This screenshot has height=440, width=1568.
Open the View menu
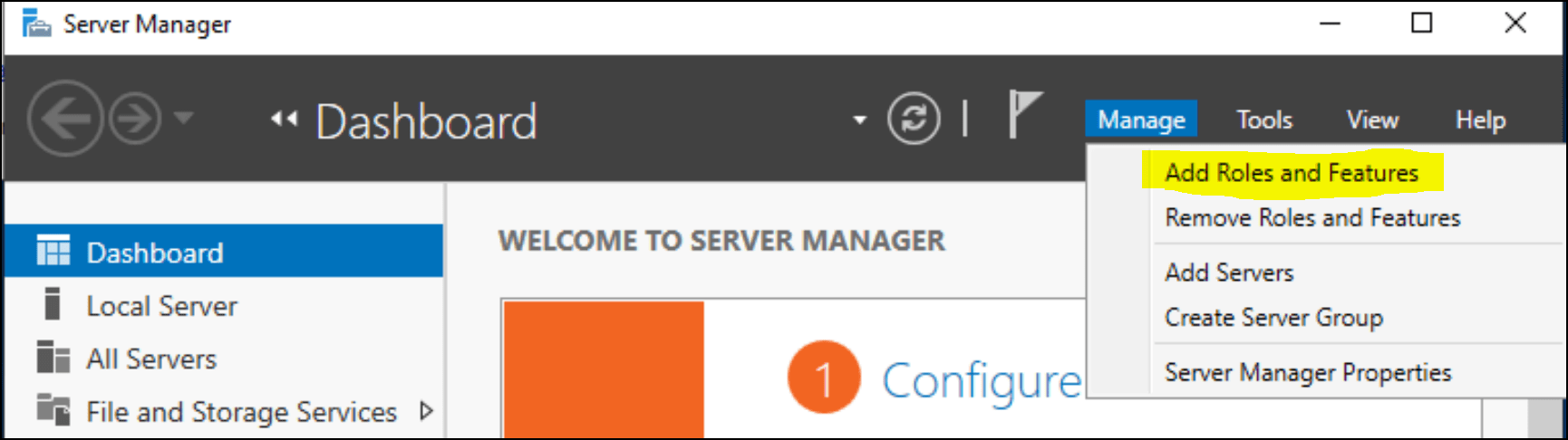[x=1372, y=120]
